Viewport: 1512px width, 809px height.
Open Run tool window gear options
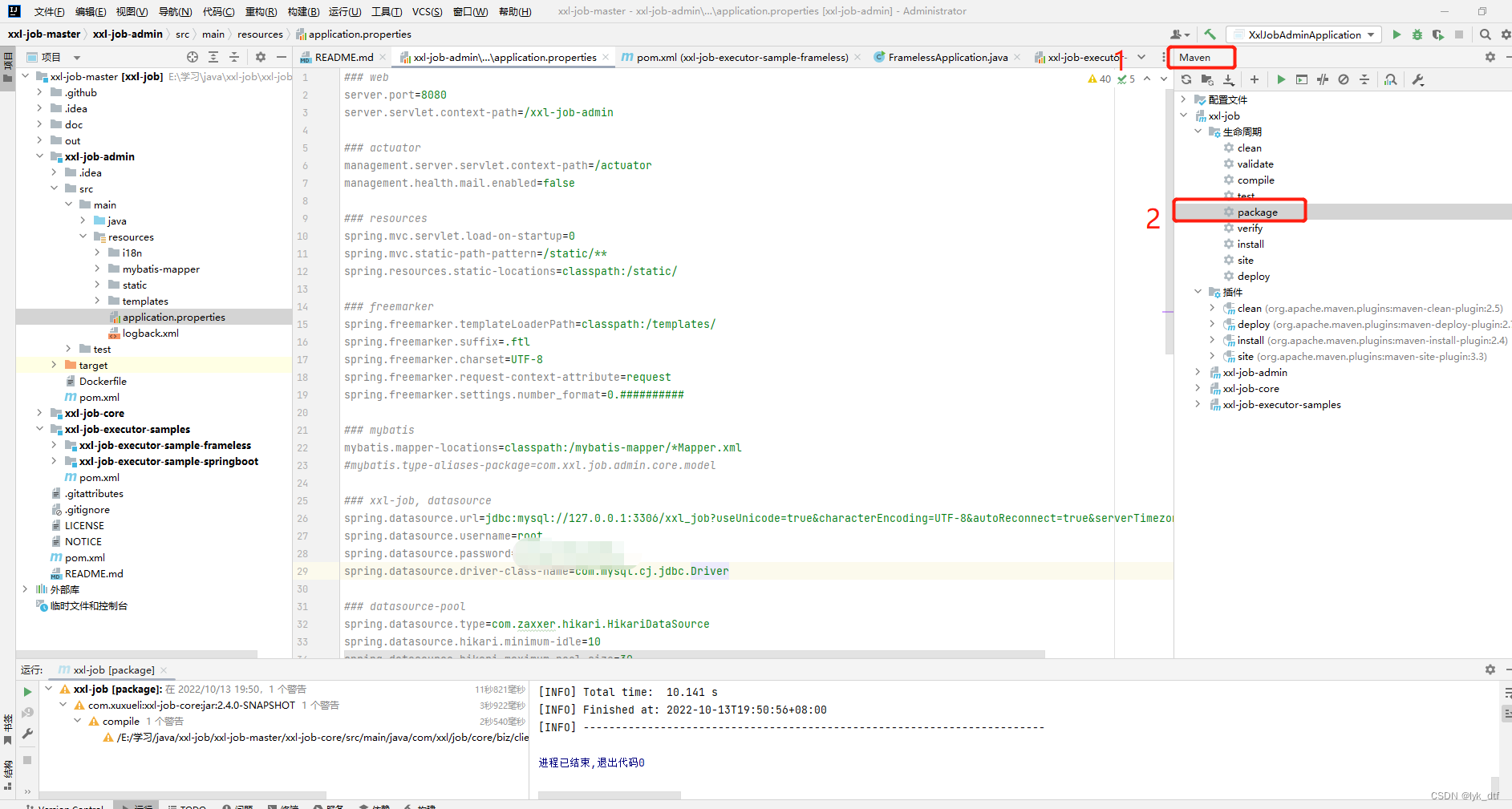click(x=1490, y=669)
